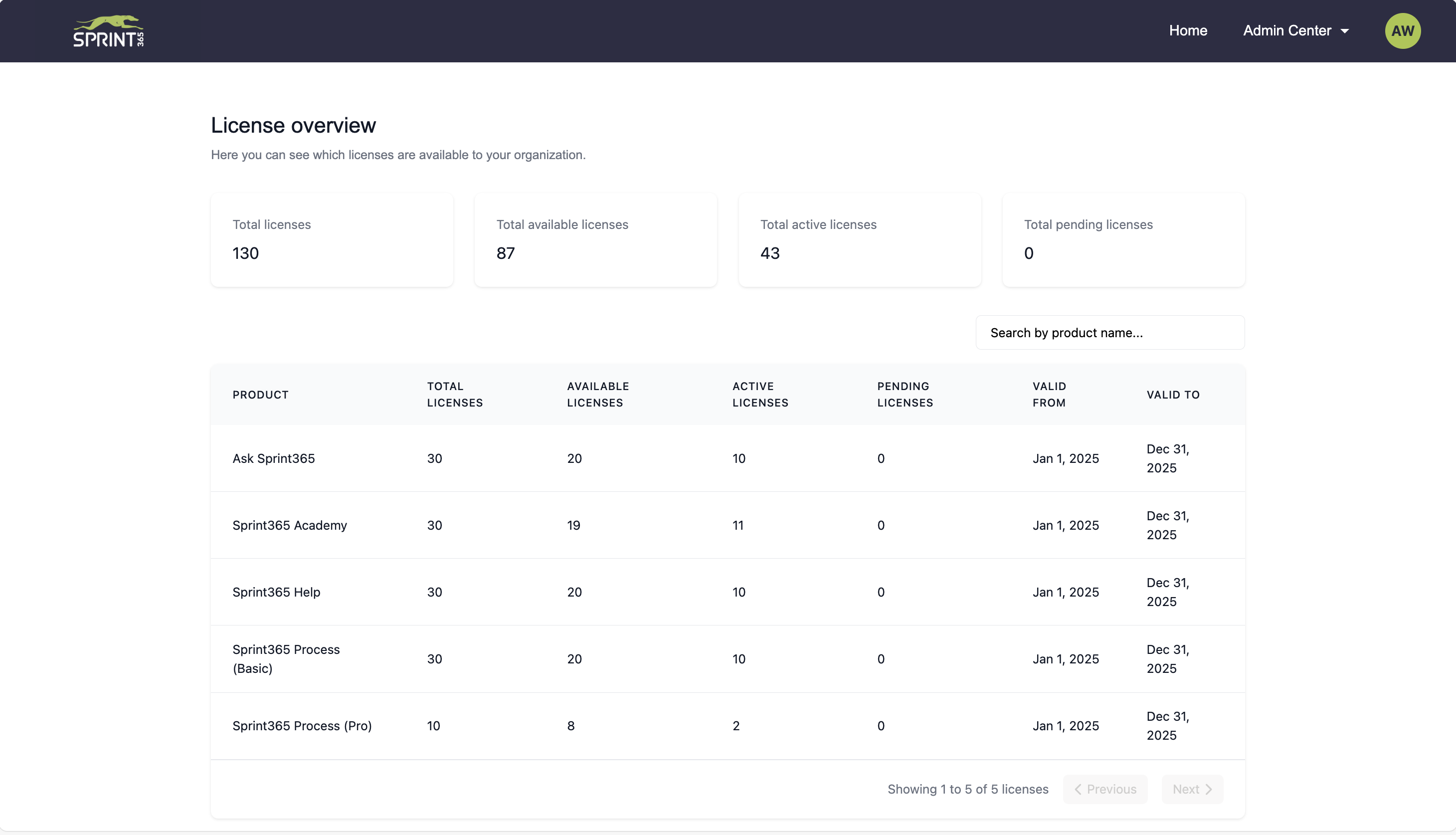Click total licenses value 10 for Process (Pro)
Image resolution: width=1456 pixels, height=835 pixels.
(x=433, y=726)
